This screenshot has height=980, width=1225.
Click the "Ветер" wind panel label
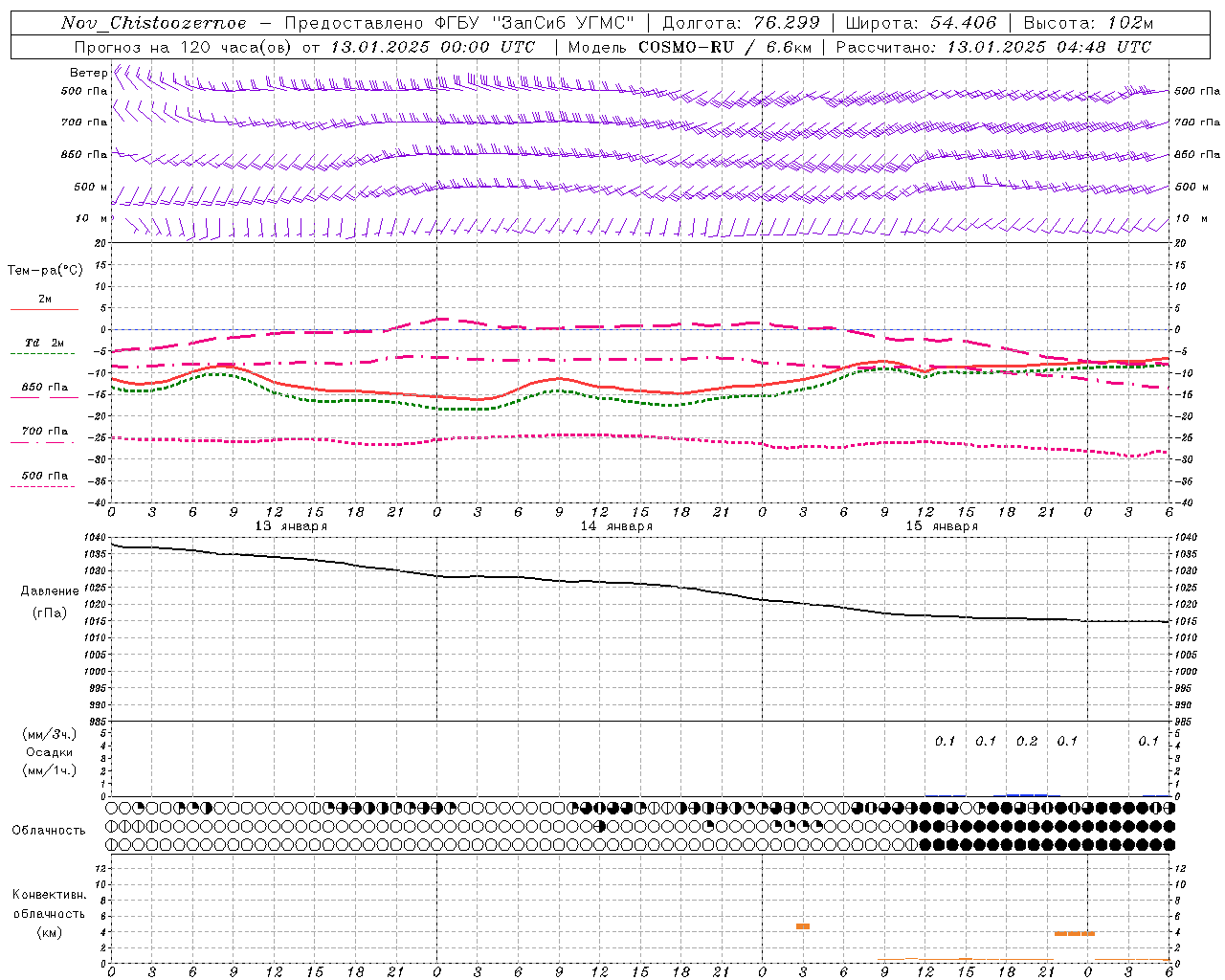pyautogui.click(x=89, y=73)
